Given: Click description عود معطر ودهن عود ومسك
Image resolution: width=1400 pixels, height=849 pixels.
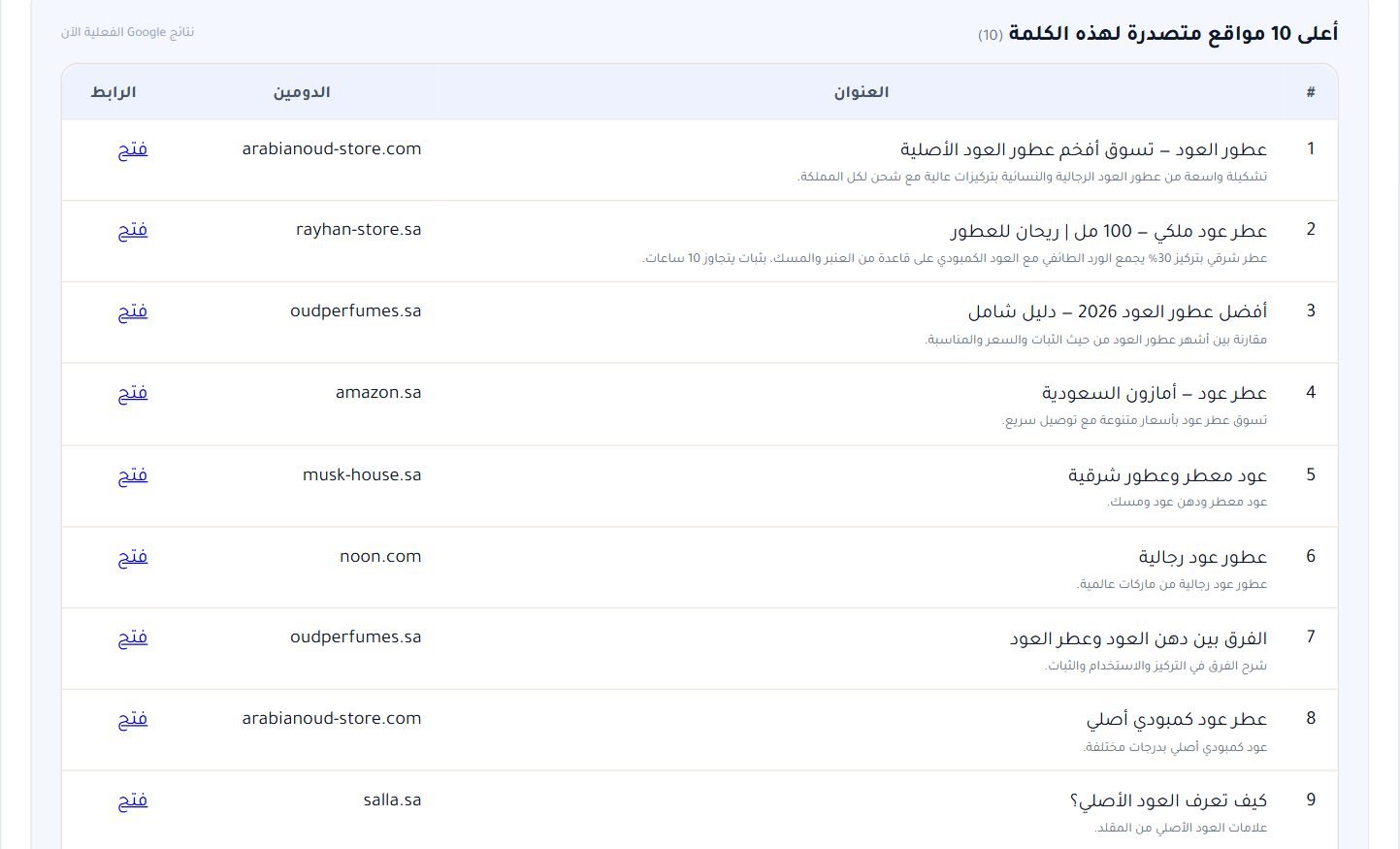Looking at the screenshot, I should pyautogui.click(x=1188, y=503).
